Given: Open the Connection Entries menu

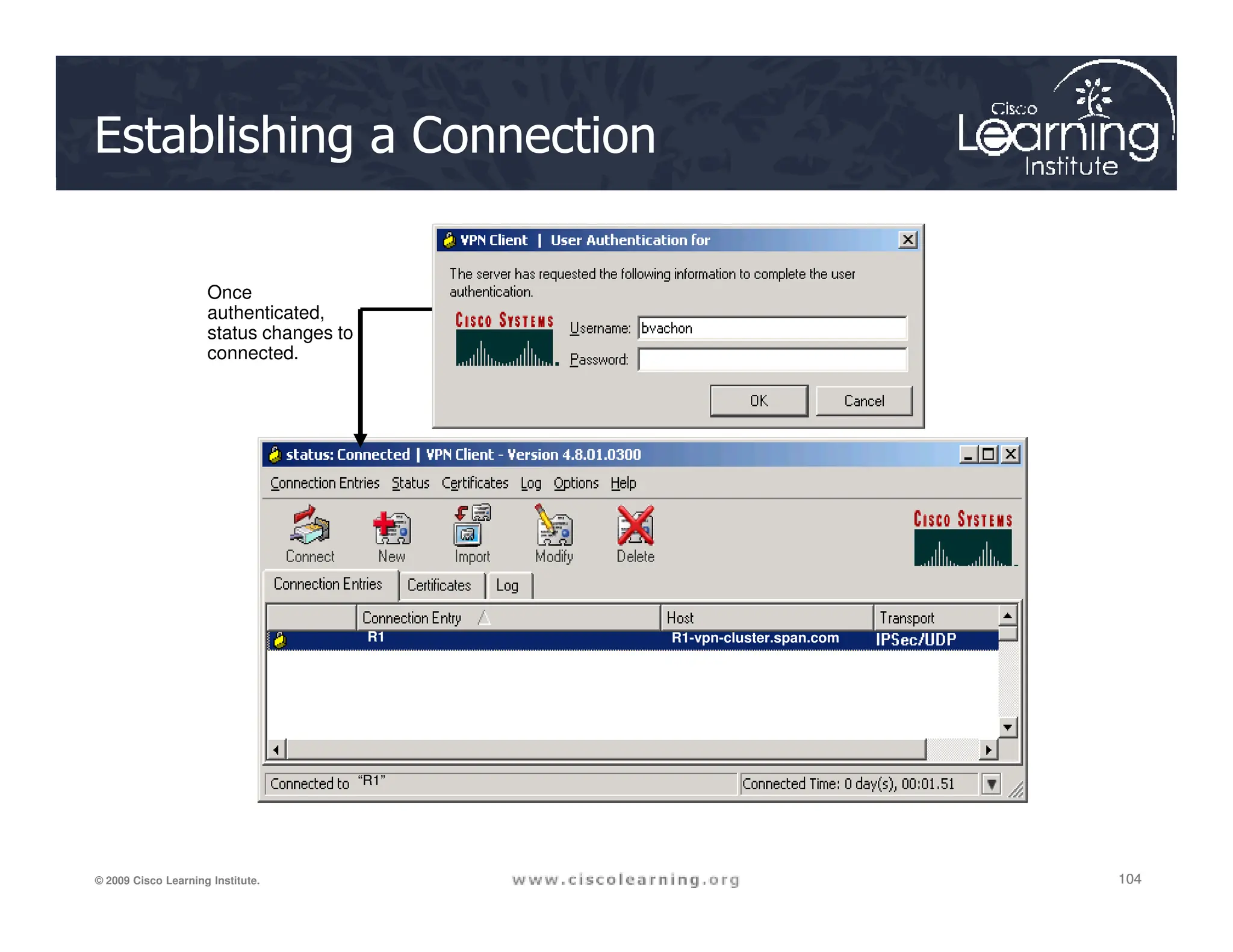Looking at the screenshot, I should (x=325, y=483).
